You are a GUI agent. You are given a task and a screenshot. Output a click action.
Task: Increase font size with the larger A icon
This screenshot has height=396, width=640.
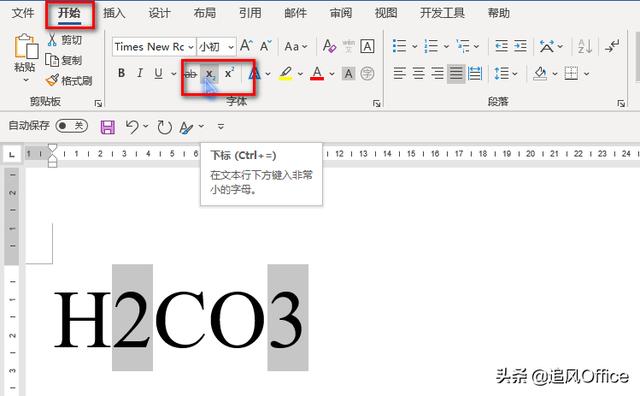[x=246, y=46]
